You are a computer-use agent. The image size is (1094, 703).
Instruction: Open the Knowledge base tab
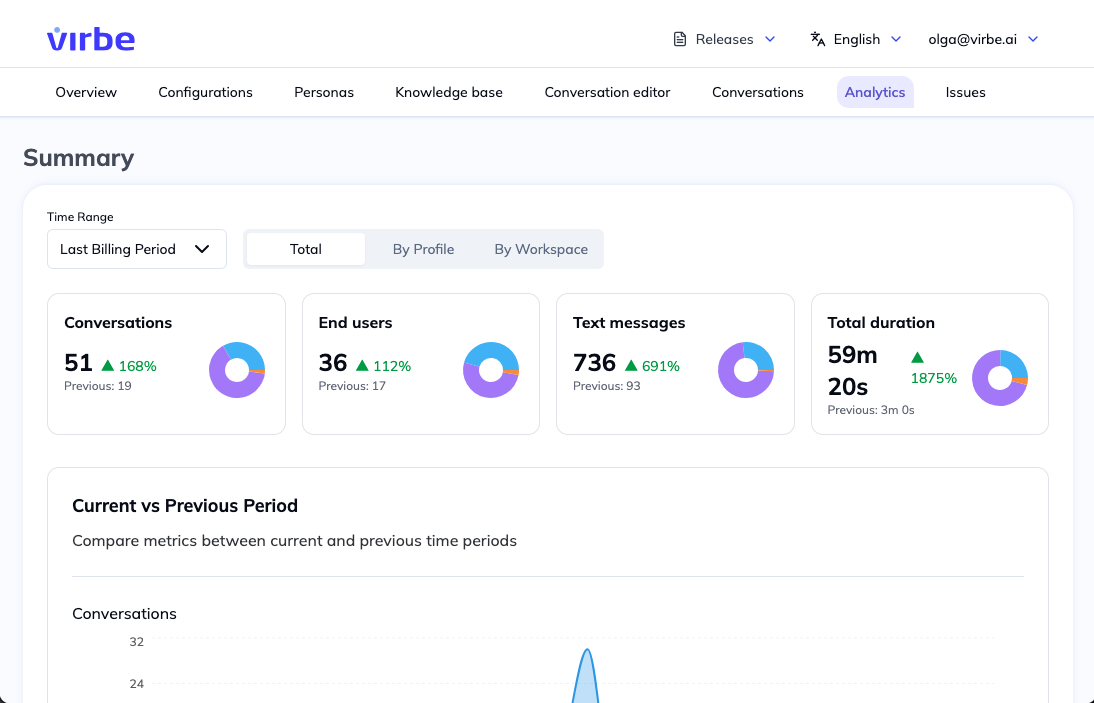tap(449, 92)
